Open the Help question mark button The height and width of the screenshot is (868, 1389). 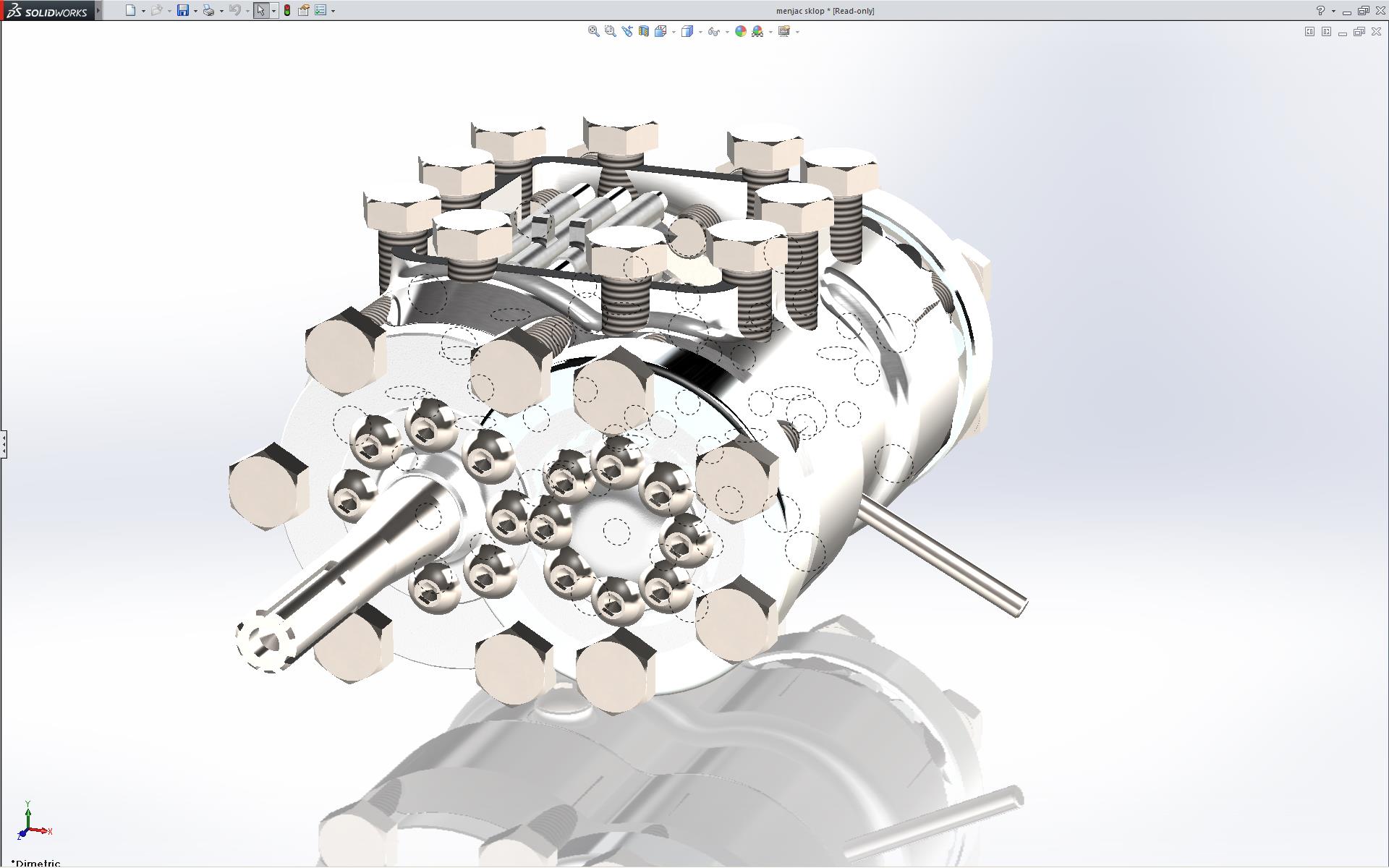point(1320,10)
